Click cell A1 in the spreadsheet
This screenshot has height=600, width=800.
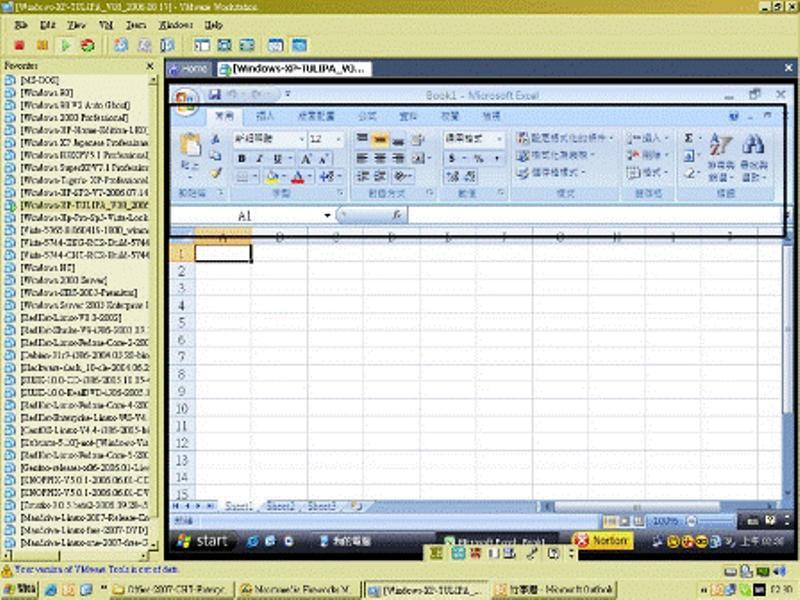(223, 254)
